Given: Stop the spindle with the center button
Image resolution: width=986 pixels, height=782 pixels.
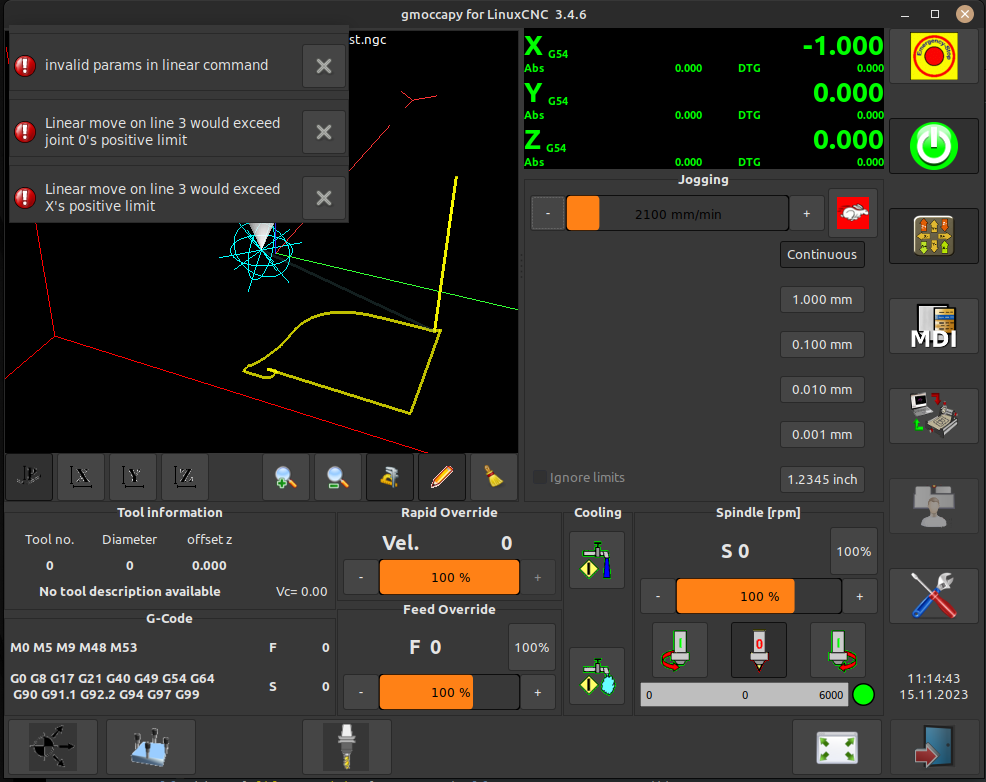Looking at the screenshot, I should point(758,649).
